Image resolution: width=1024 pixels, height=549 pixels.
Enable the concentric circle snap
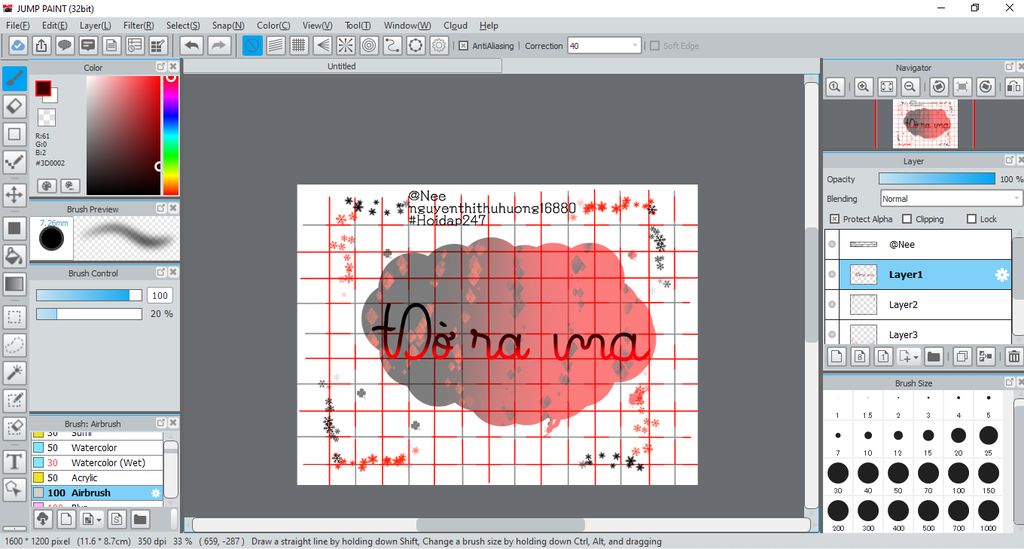(369, 46)
